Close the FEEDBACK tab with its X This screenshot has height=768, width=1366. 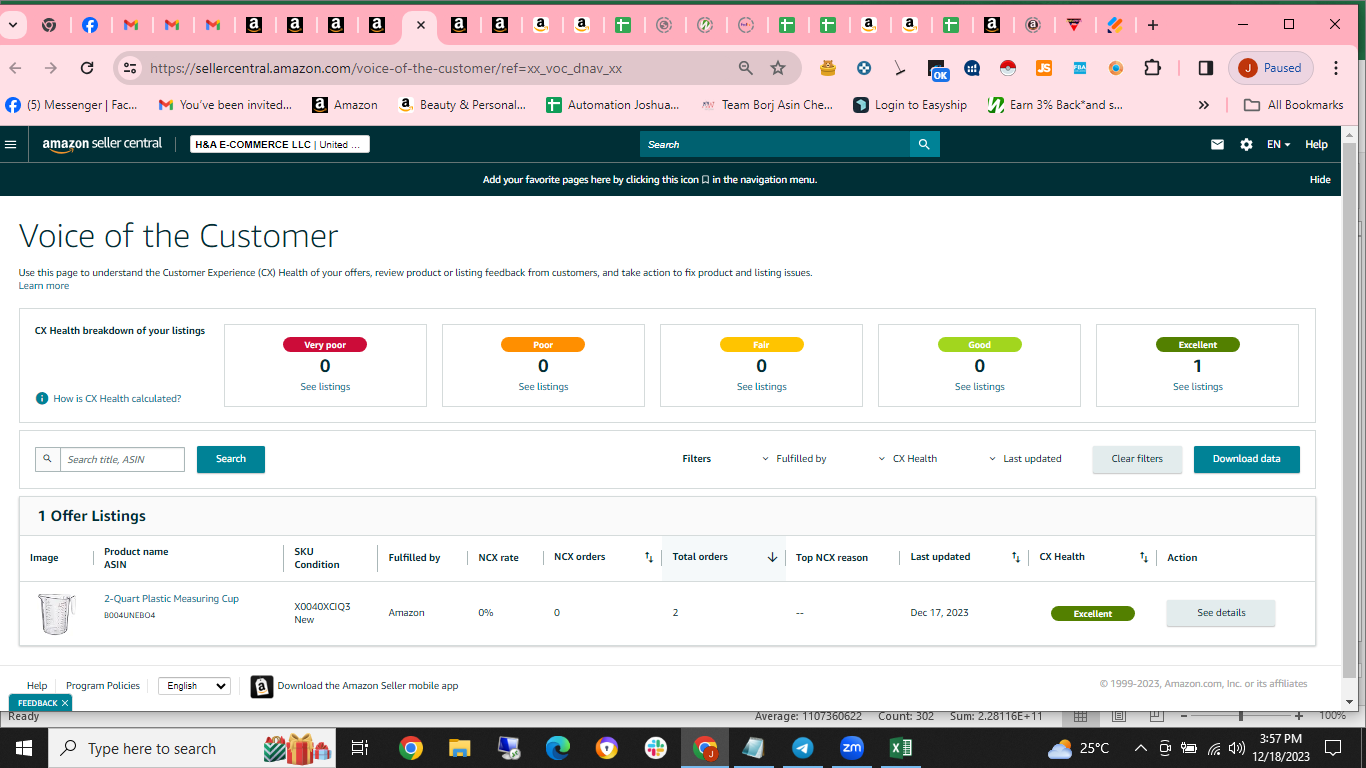click(x=65, y=703)
